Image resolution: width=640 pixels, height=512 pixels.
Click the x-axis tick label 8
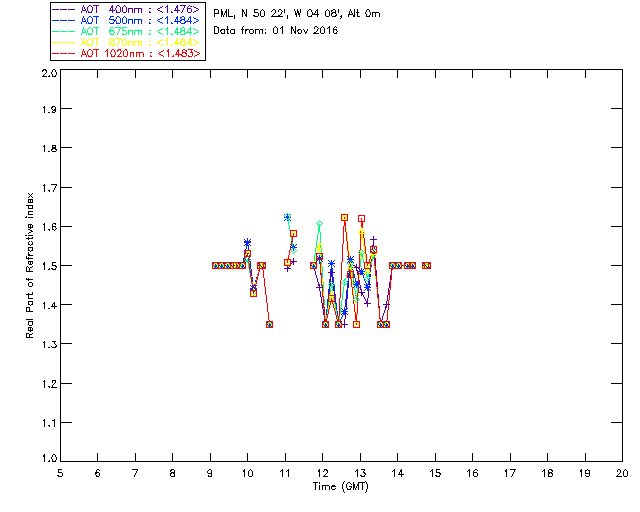[x=173, y=473]
